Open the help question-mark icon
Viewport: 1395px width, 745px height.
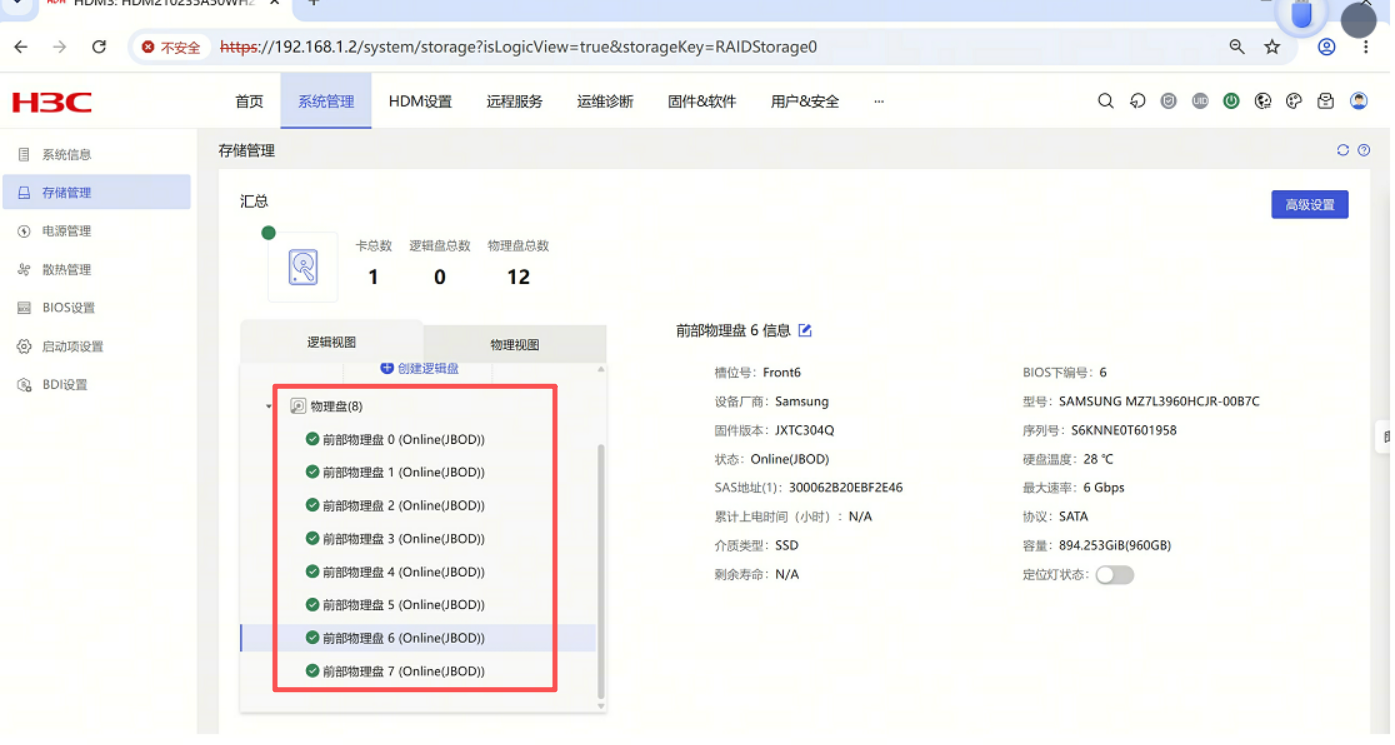tap(1364, 150)
